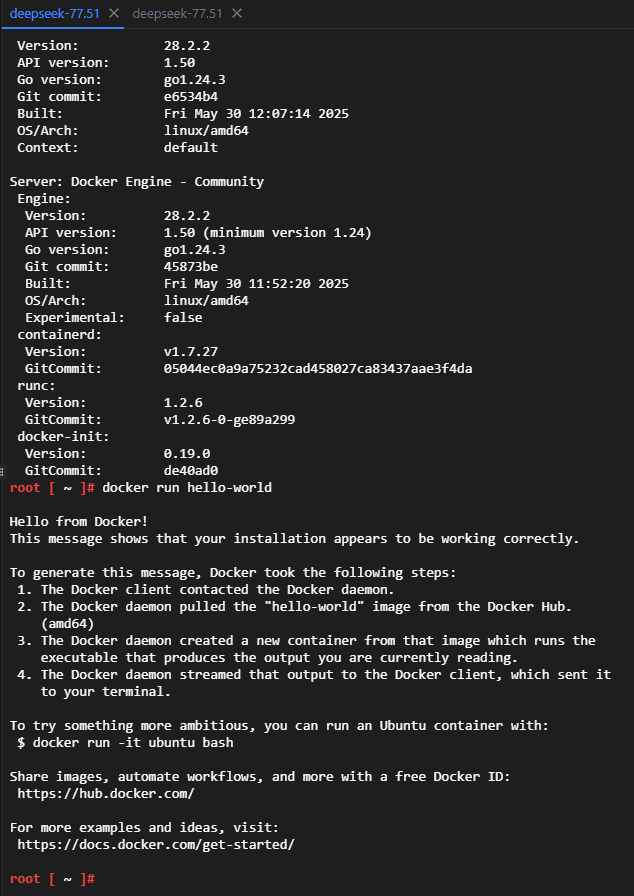Click the drag handle icon on left edge
Image resolution: width=634 pixels, height=896 pixels.
click(4, 470)
